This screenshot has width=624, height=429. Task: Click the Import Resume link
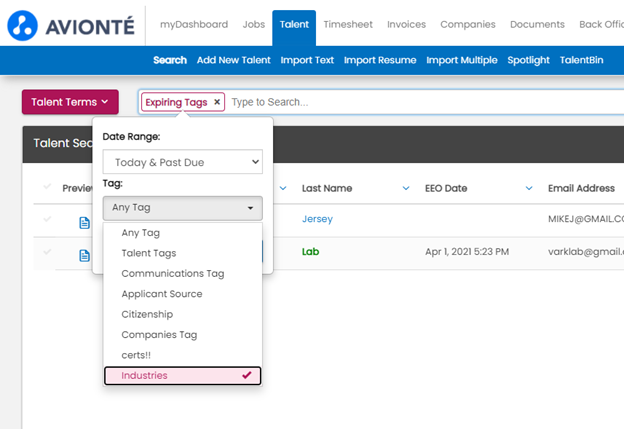pos(380,60)
